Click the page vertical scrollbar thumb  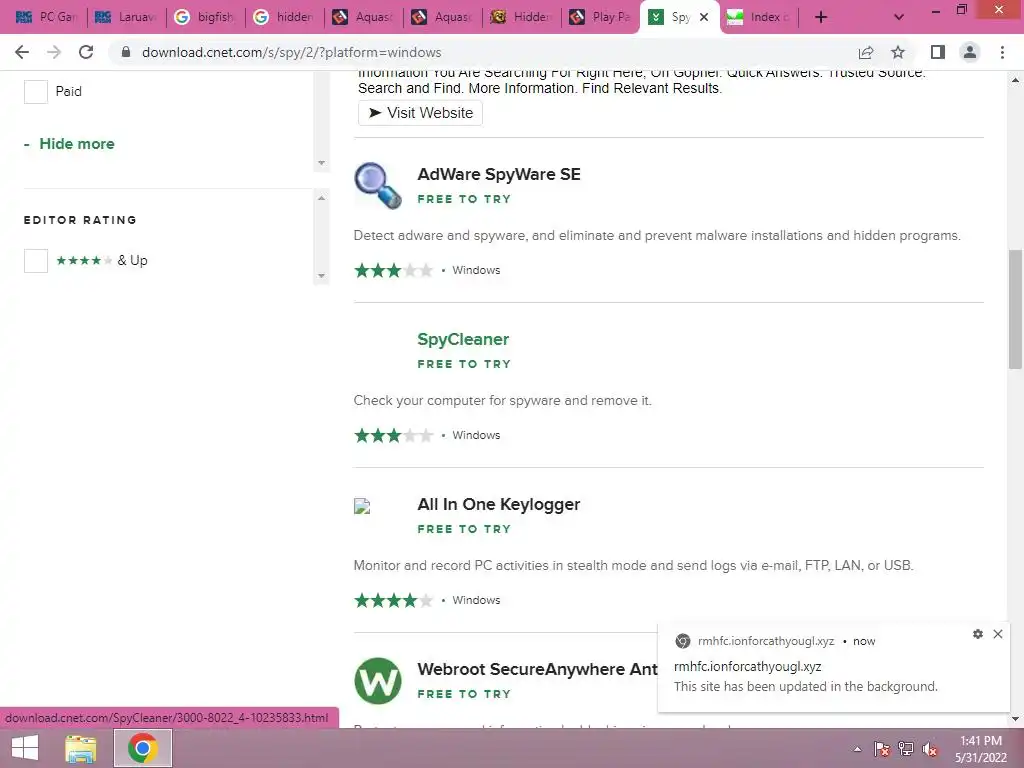point(1016,310)
